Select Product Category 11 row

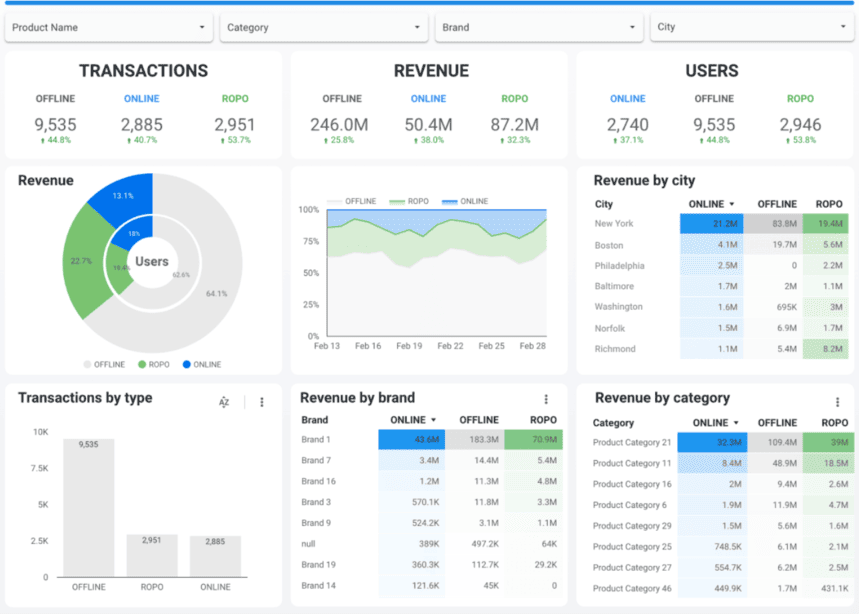[x=722, y=463]
